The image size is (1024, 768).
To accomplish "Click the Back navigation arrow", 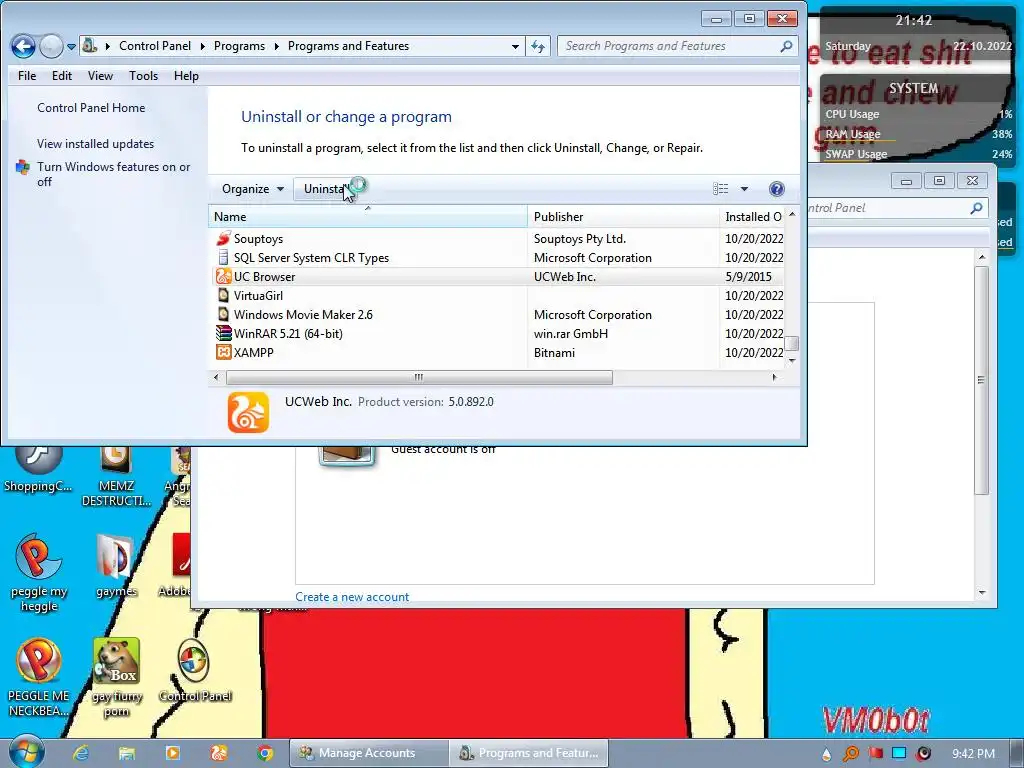I will tap(23, 46).
